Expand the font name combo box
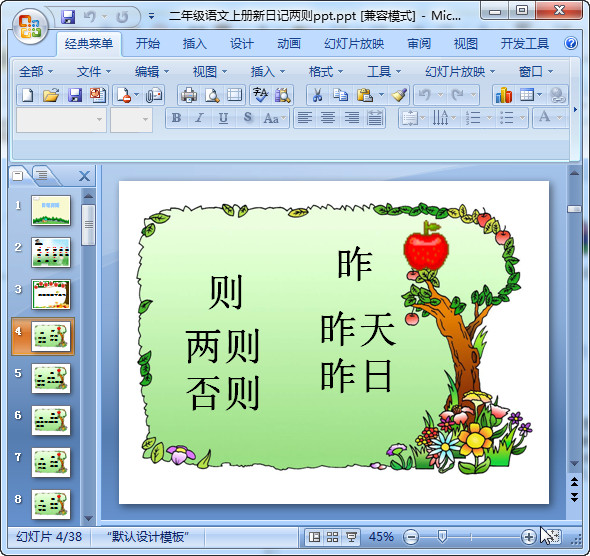This screenshot has height=556, width=590. pyautogui.click(x=99, y=120)
